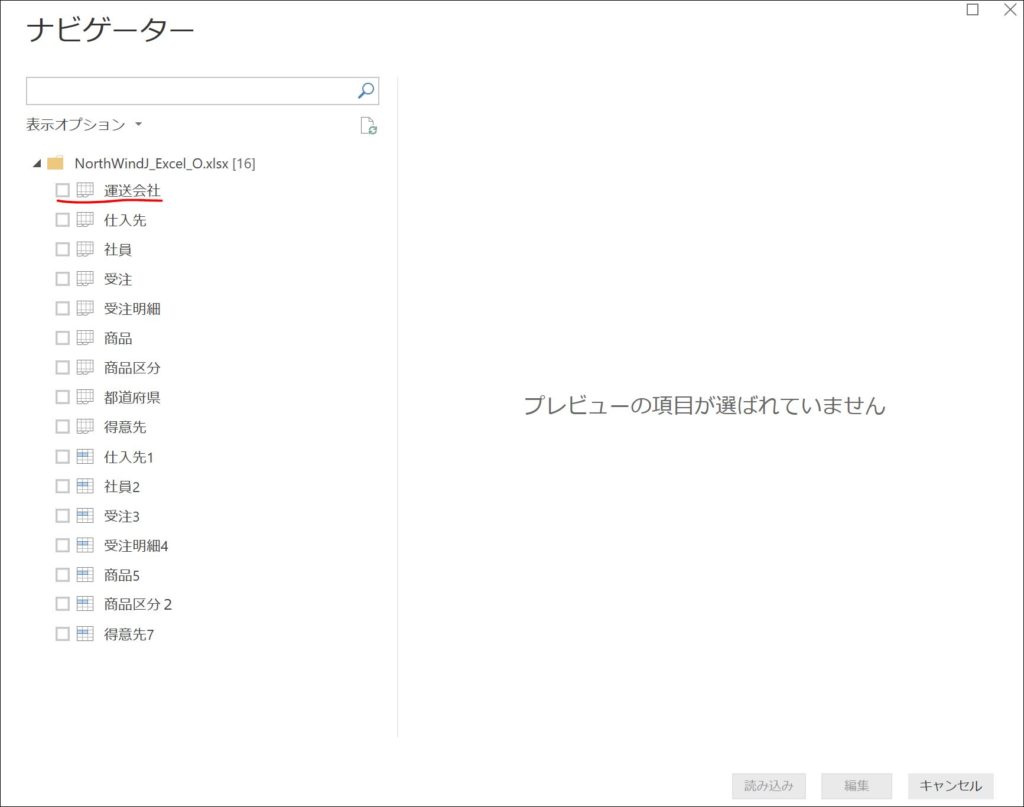The height and width of the screenshot is (807, 1024).
Task: Select the 商品区分 2 table name
Action: (138, 605)
